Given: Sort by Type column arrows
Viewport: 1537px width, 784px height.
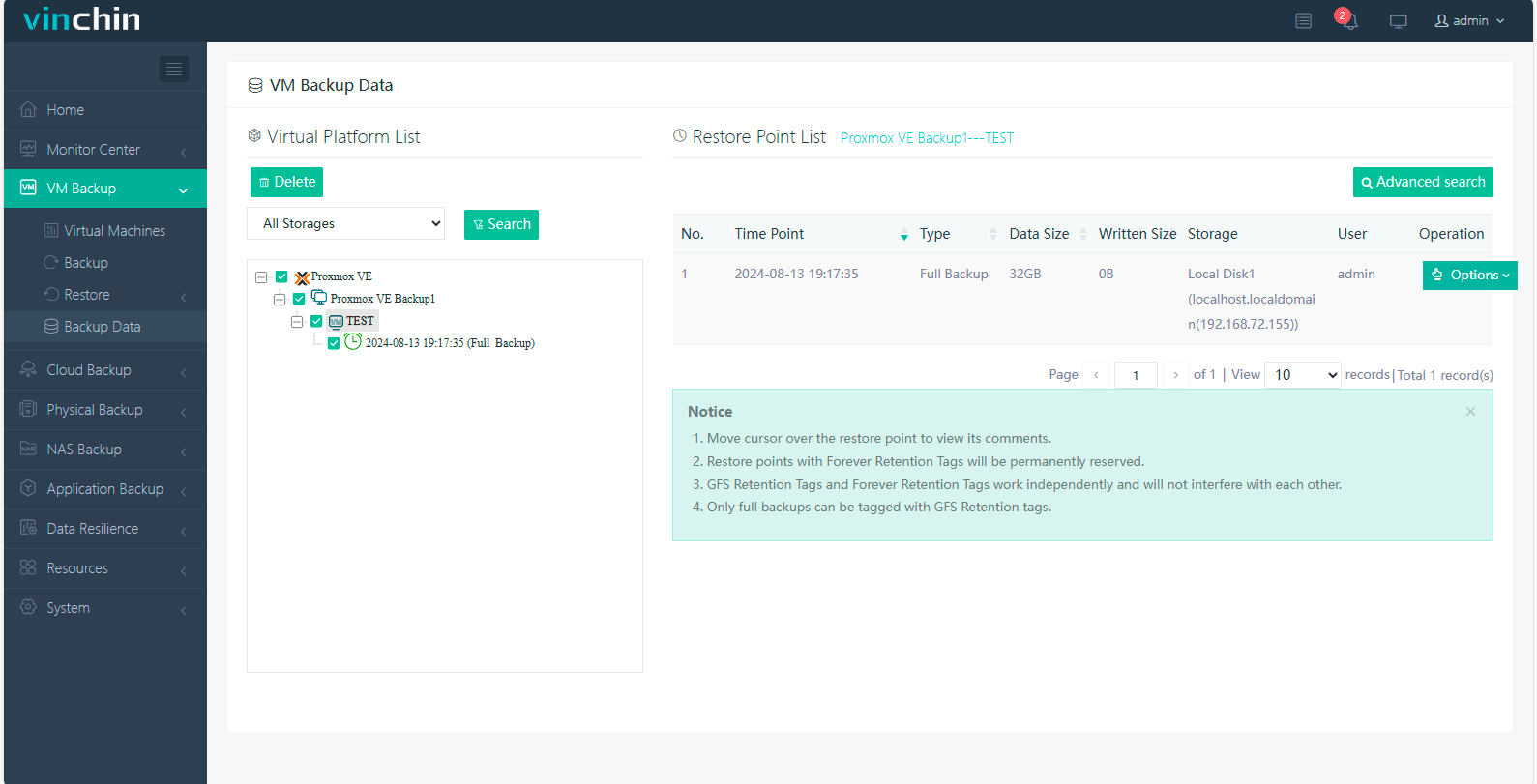Looking at the screenshot, I should tap(993, 234).
